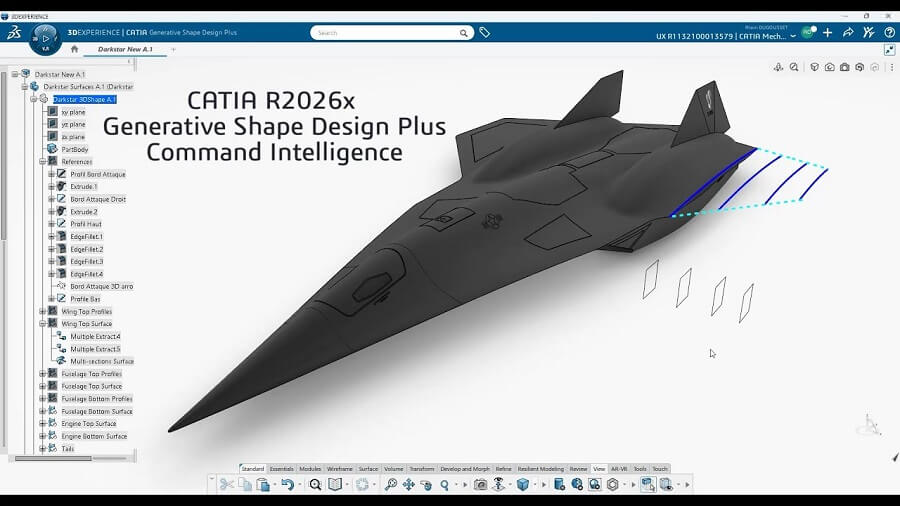Collapse the Darkstar New A.1 root node
The height and width of the screenshot is (506, 900).
click(x=15, y=74)
